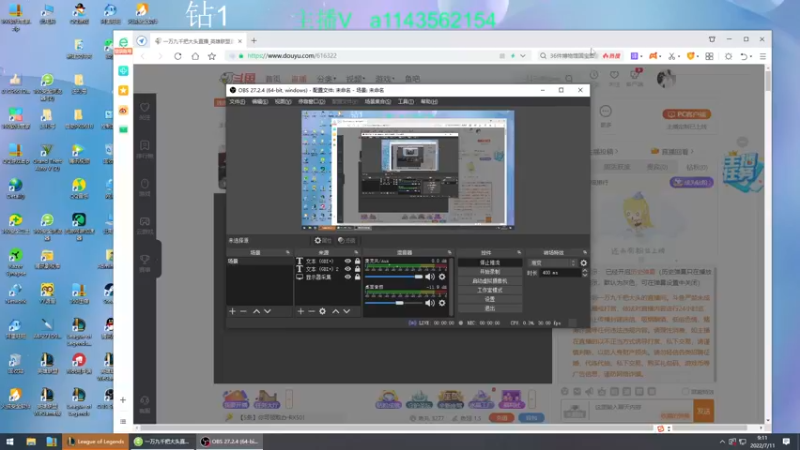Viewport: 800px width, 450px height.
Task: Go to browser home page
Action: [x=195, y=56]
